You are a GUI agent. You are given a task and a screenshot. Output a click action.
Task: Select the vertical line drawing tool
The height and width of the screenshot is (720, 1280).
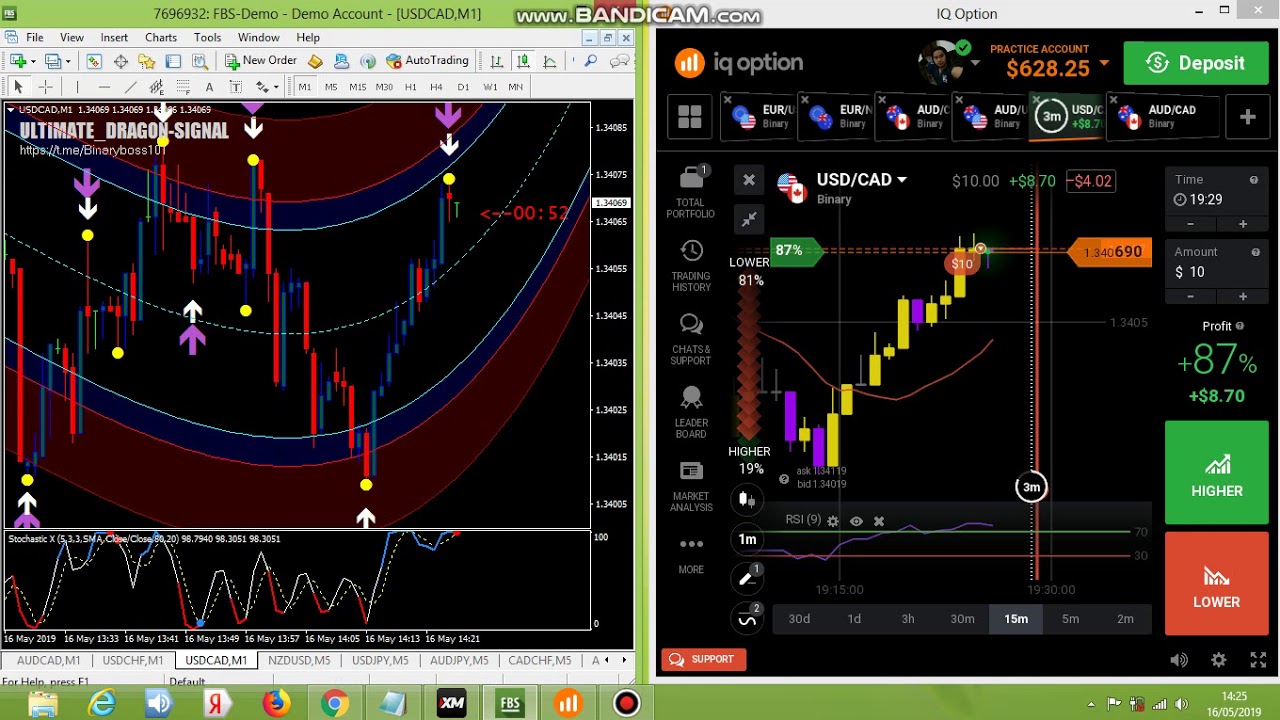pyautogui.click(x=77, y=87)
